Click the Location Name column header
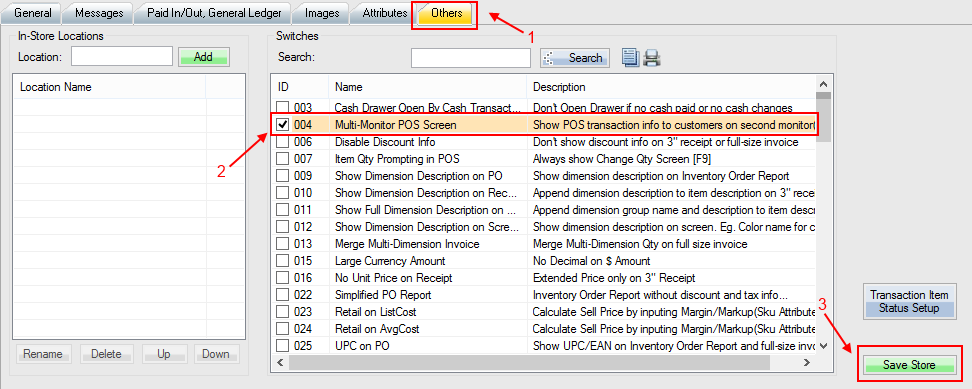972x389 pixels. coord(110,87)
